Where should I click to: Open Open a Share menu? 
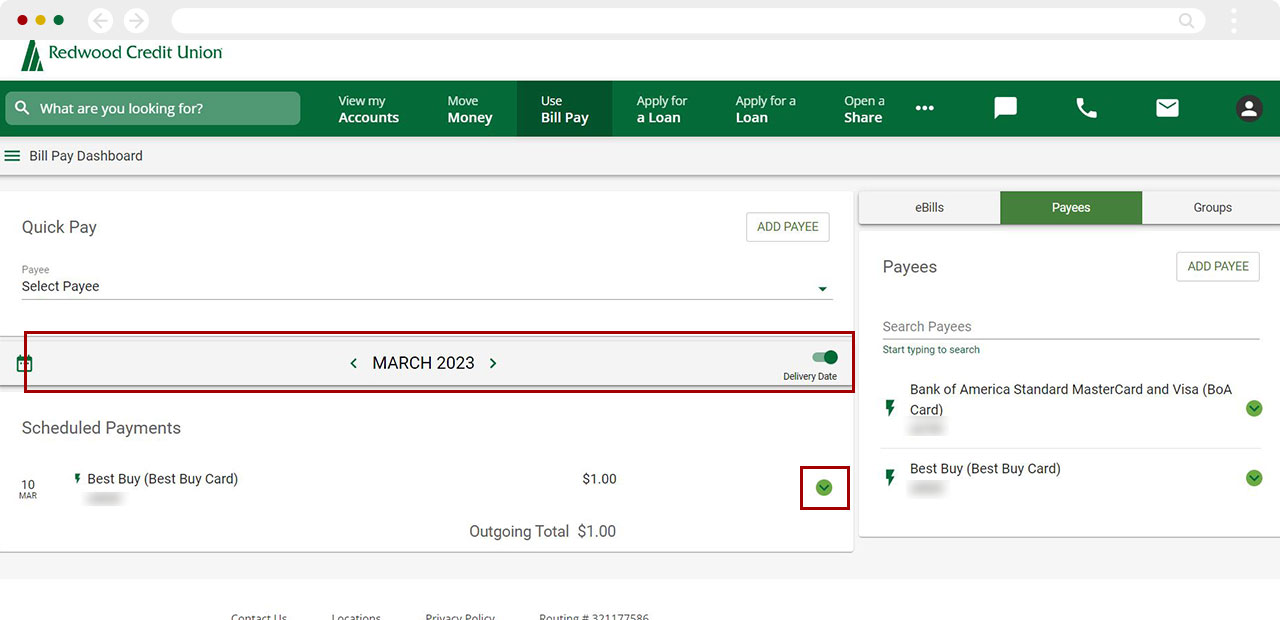tap(864, 109)
